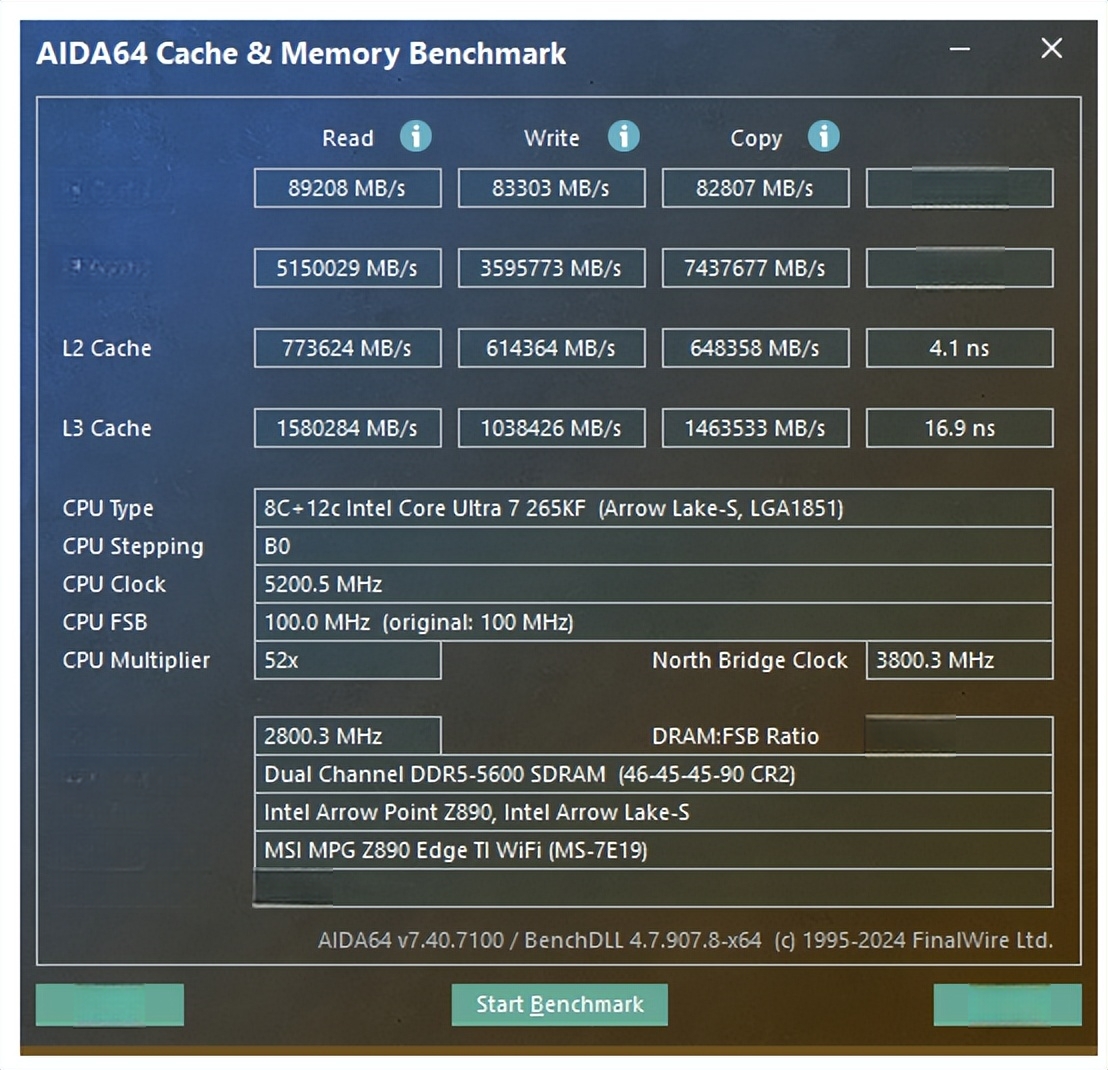Click the L3 Cache latency 16.9 ns
Viewport: 1108px width, 1070px height.
click(x=960, y=428)
